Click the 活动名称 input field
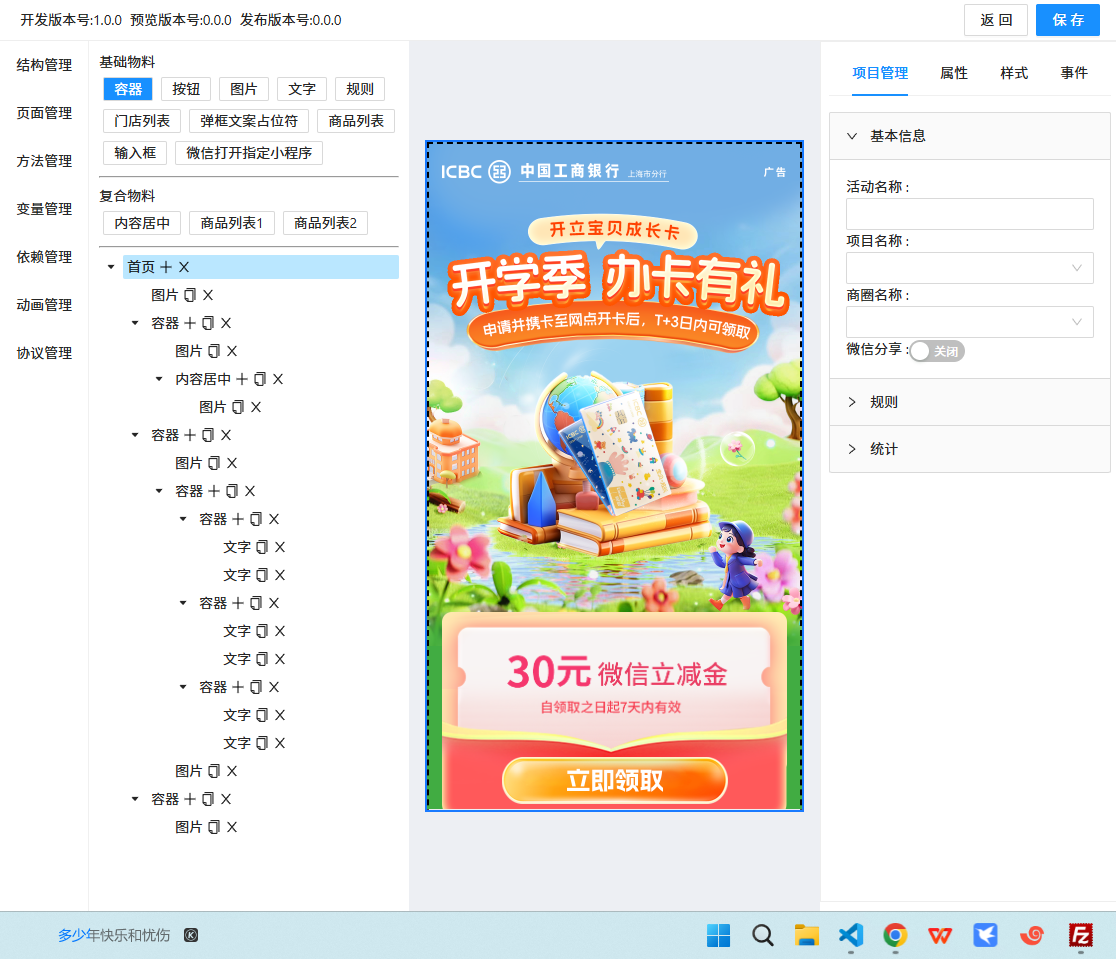This screenshot has width=1116, height=959. click(x=969, y=214)
